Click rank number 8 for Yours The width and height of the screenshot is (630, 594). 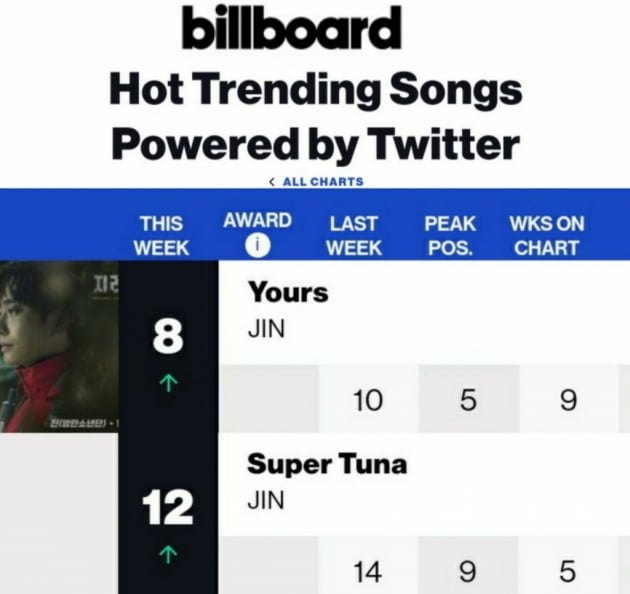pos(168,336)
